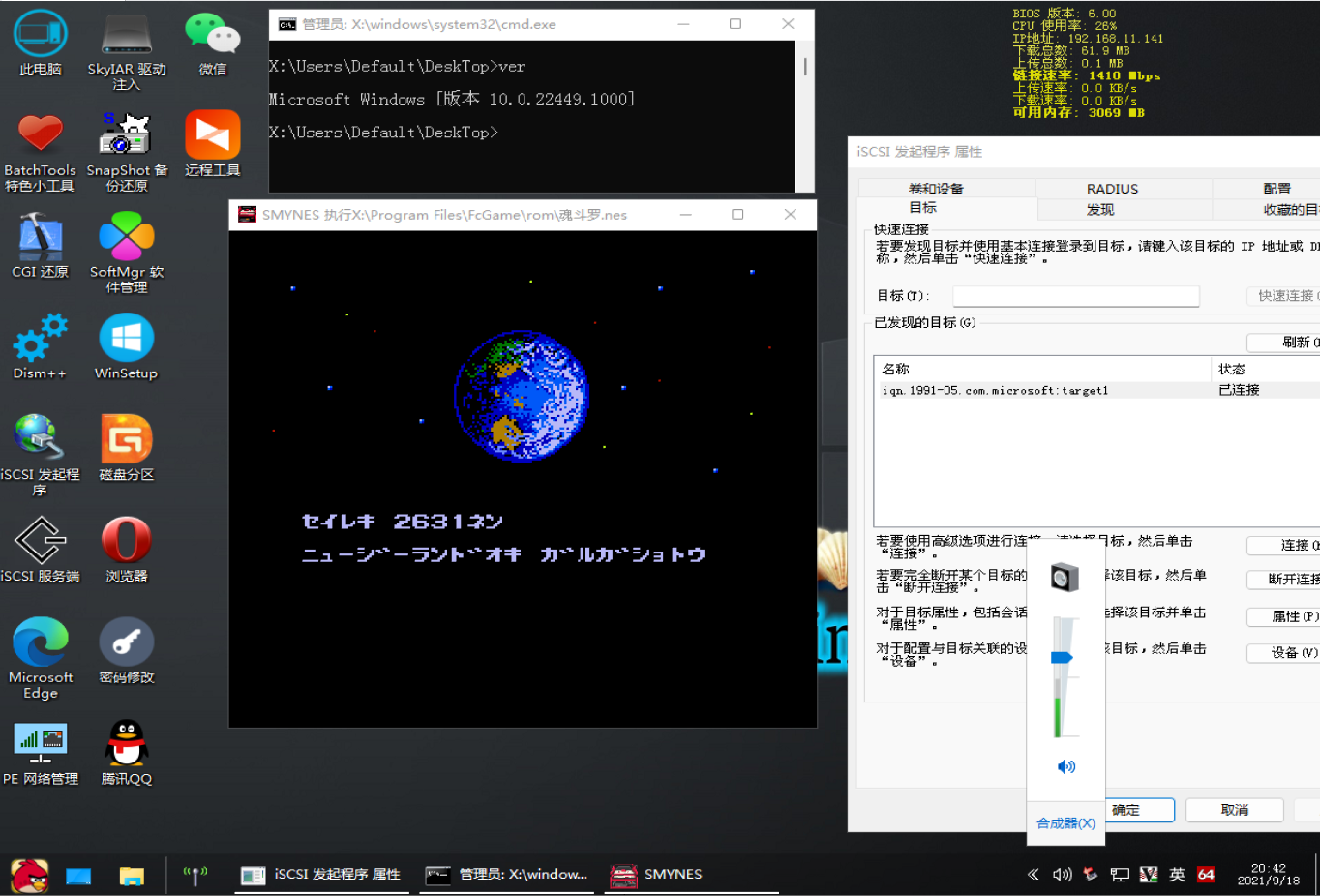The height and width of the screenshot is (896, 1320).
Task: Launch 磁盘分区 DiskGenius icon
Action: (127, 449)
